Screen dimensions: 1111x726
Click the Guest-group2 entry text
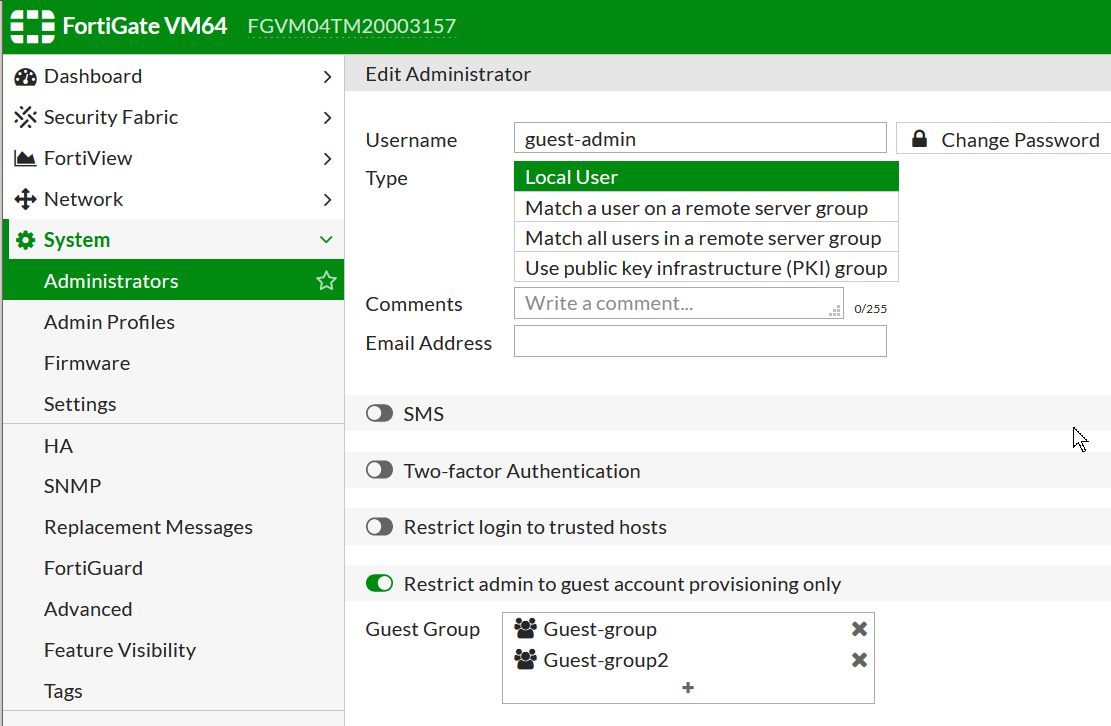[x=606, y=660]
